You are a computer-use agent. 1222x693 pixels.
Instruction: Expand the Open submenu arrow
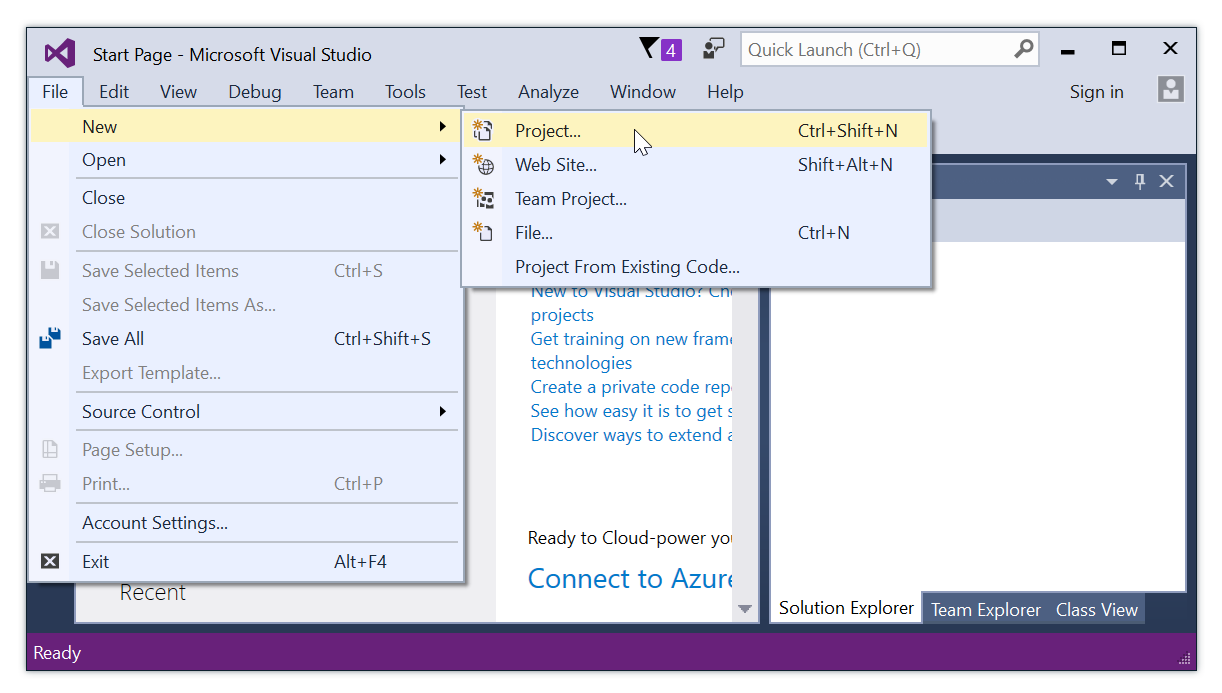(x=443, y=160)
